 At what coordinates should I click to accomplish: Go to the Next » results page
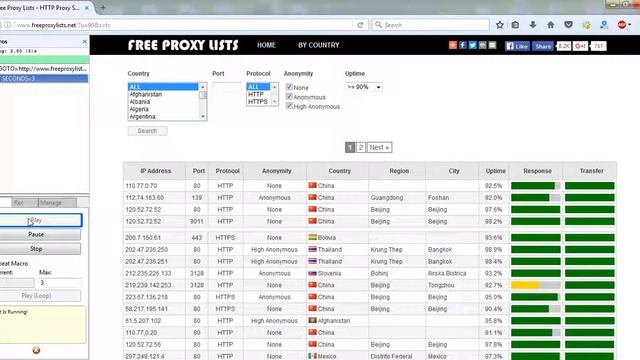(379, 147)
